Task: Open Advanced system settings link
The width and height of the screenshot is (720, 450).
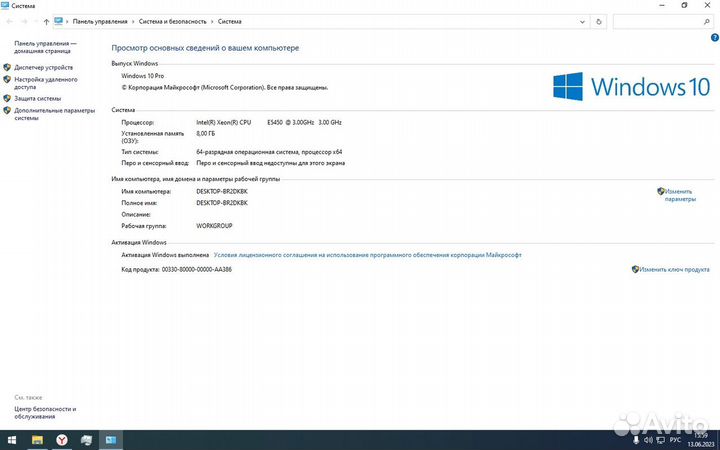Action: [x=54, y=114]
